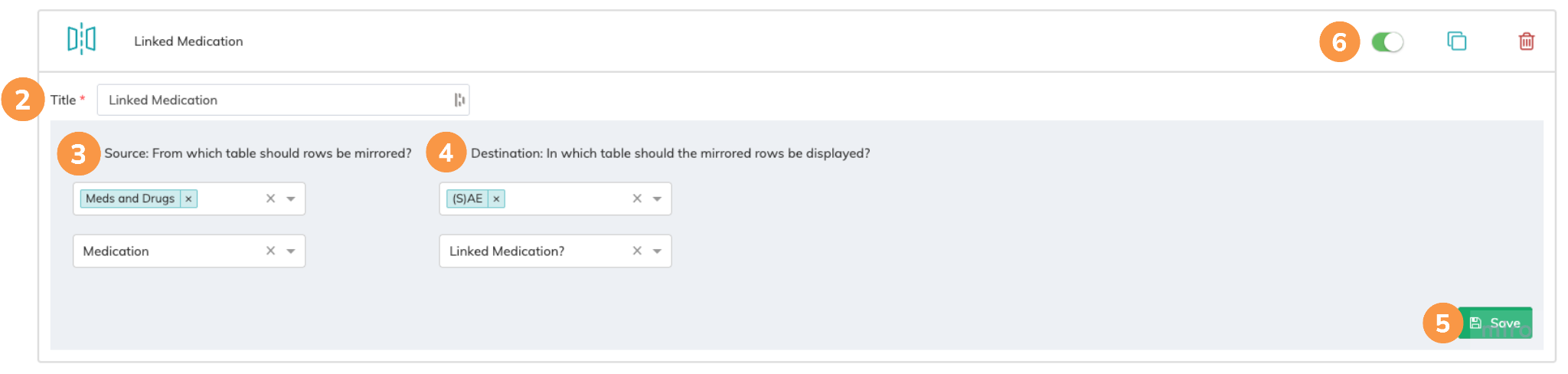Open the Medication column dropdown
This screenshot has width=1568, height=374.
point(291,251)
